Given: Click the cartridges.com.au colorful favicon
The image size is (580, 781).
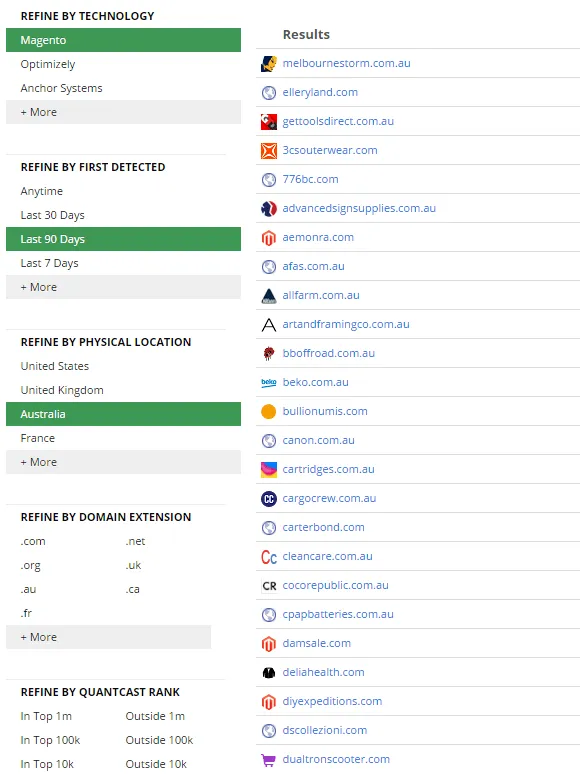Looking at the screenshot, I should click(x=269, y=469).
